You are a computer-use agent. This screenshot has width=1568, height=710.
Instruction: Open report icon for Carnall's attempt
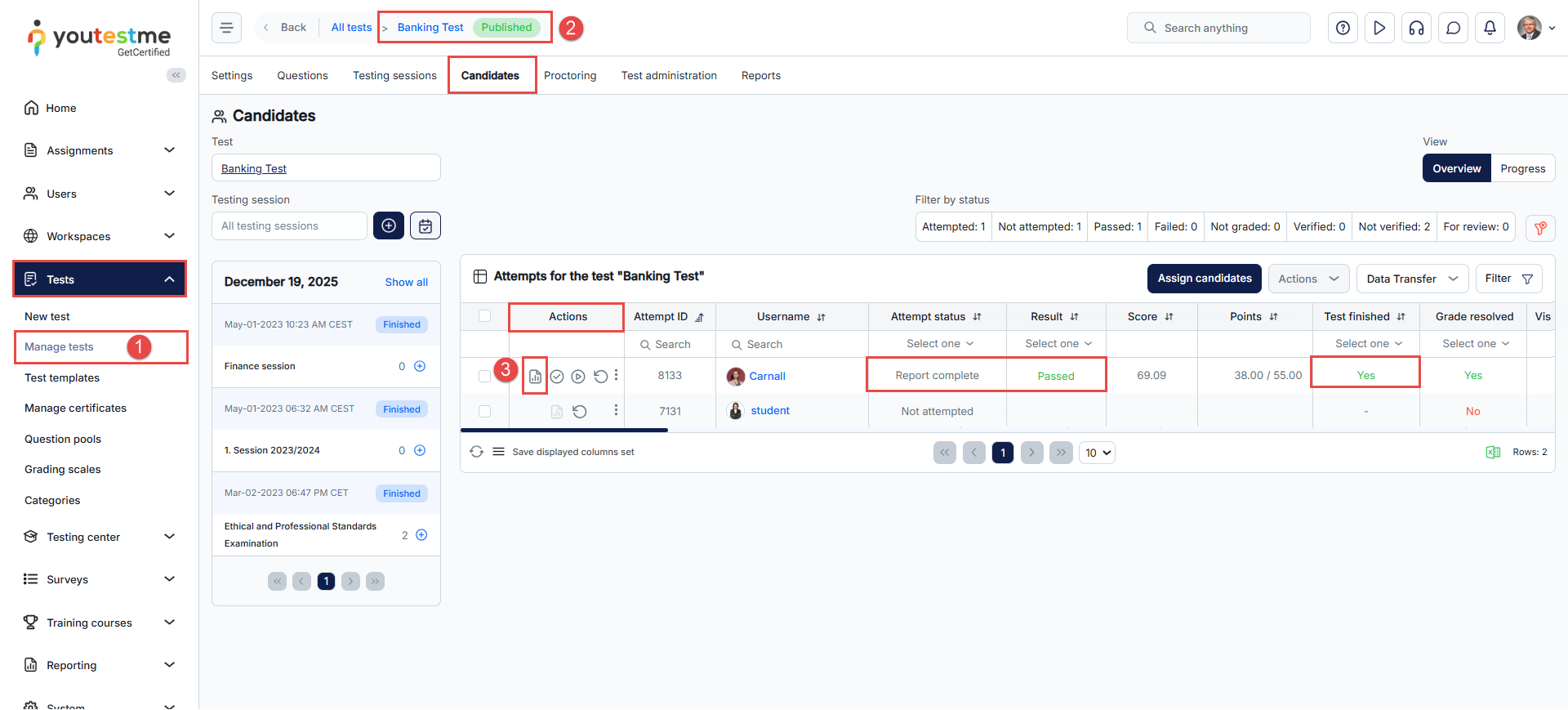tap(535, 377)
